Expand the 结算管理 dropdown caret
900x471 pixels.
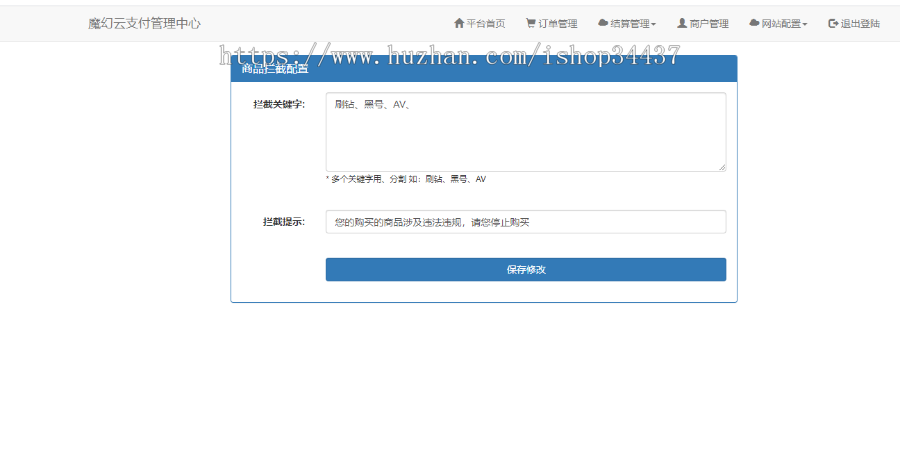coord(654,24)
